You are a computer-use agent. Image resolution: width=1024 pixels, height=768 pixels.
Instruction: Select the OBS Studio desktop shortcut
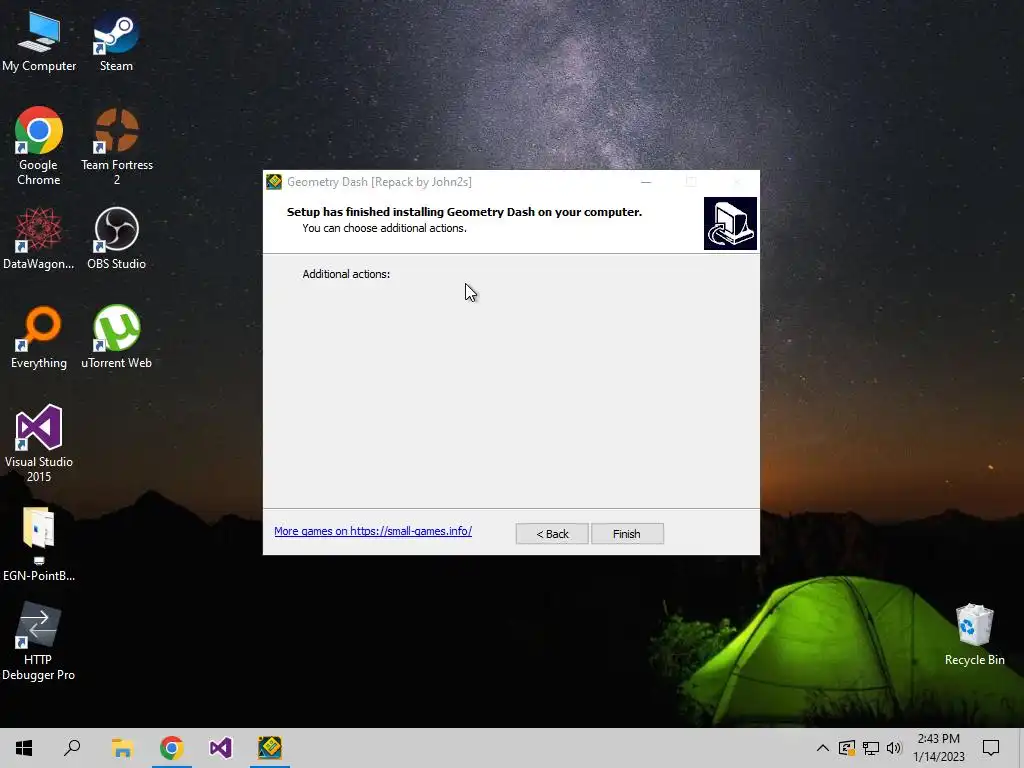click(116, 238)
